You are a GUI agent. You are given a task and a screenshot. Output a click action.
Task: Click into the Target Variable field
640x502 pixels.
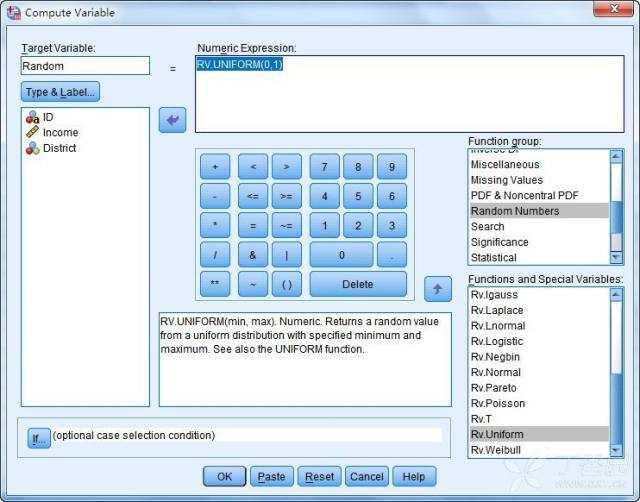(x=85, y=66)
